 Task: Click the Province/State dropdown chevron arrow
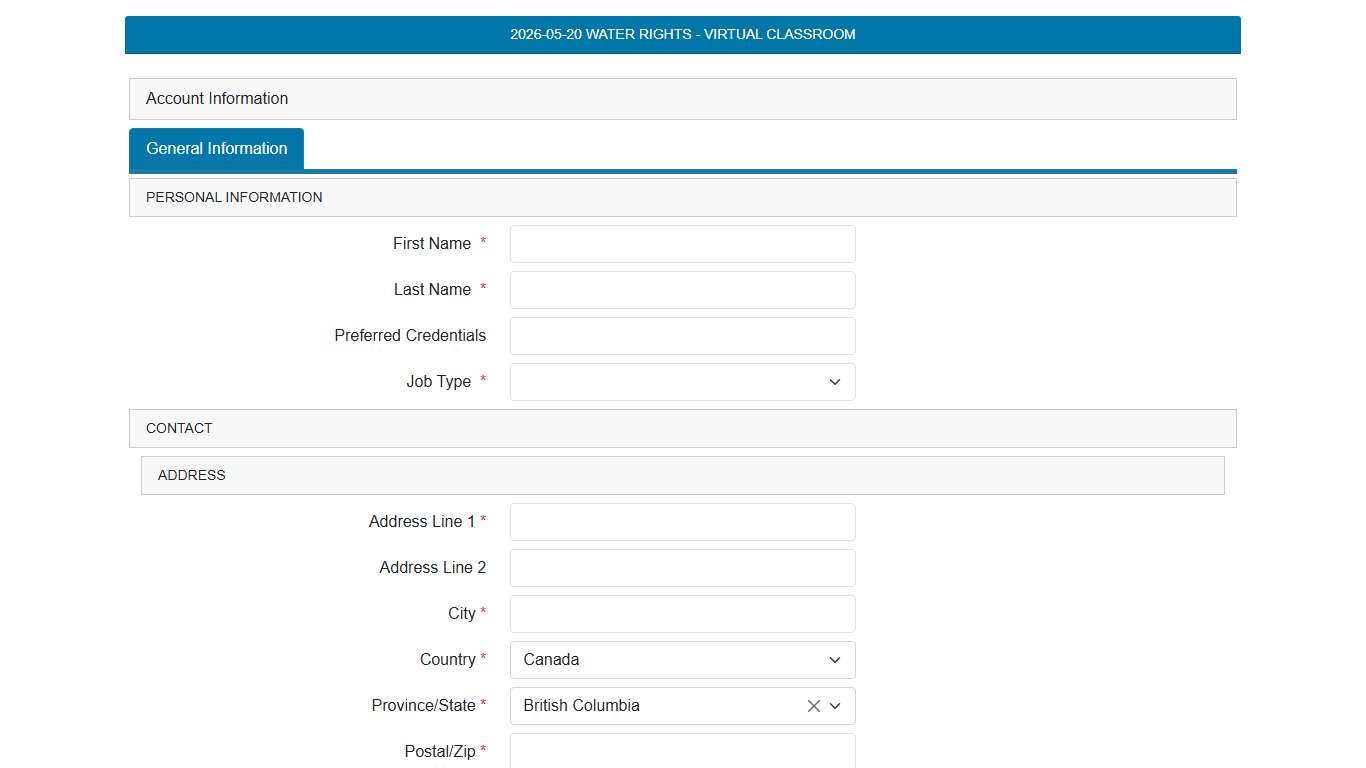pyautogui.click(x=836, y=706)
